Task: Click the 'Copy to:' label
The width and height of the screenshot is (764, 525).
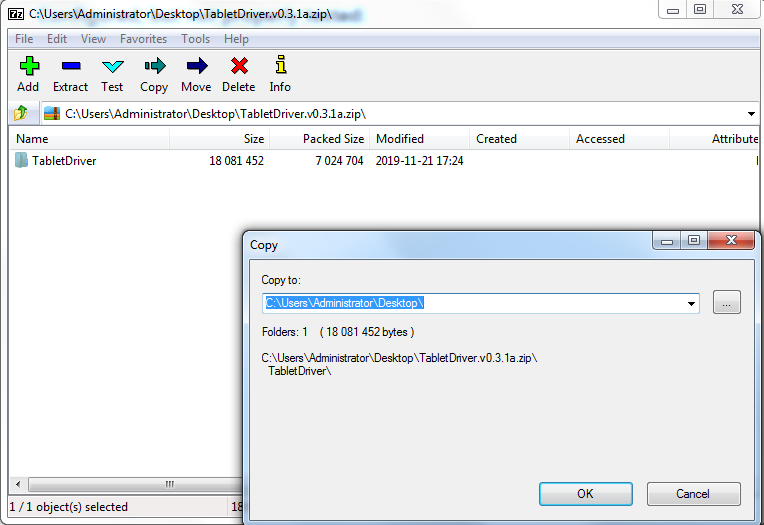Action: (281, 280)
